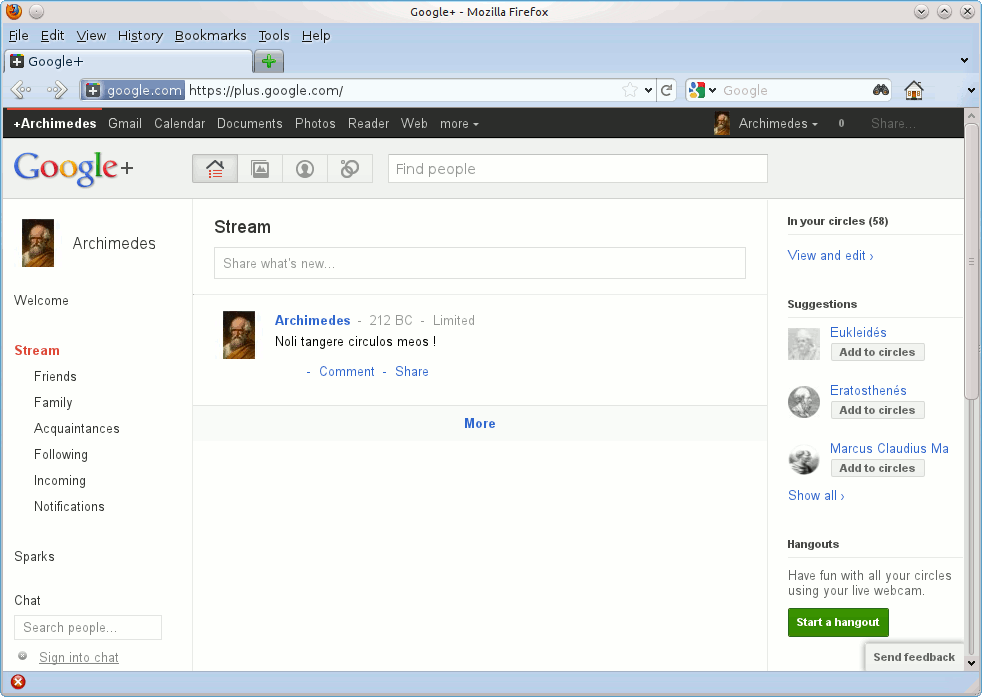The image size is (982, 697).
Task: Open Sparks in the sidebar
Action: click(34, 557)
